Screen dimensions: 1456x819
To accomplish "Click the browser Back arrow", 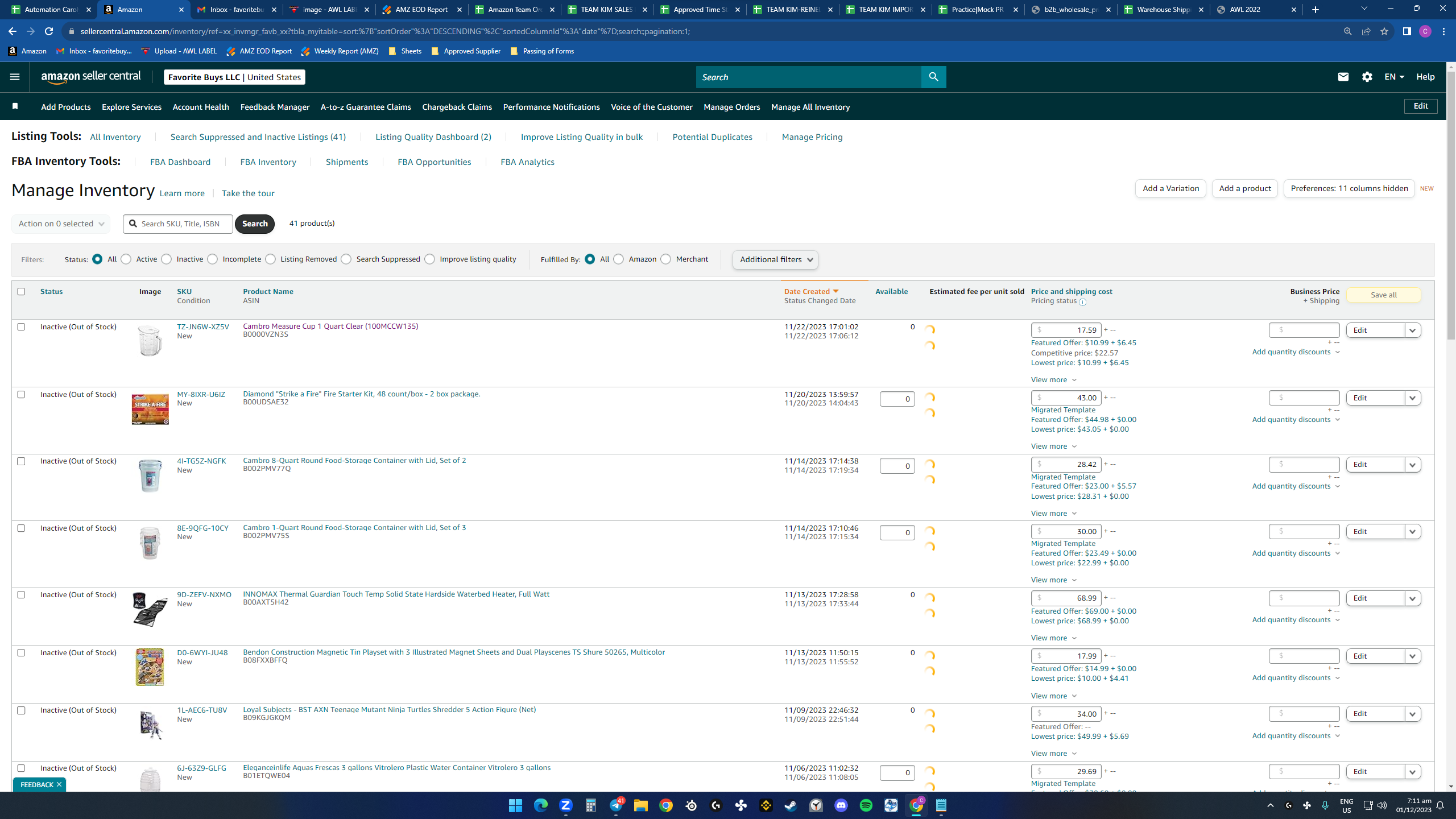I will [13, 31].
